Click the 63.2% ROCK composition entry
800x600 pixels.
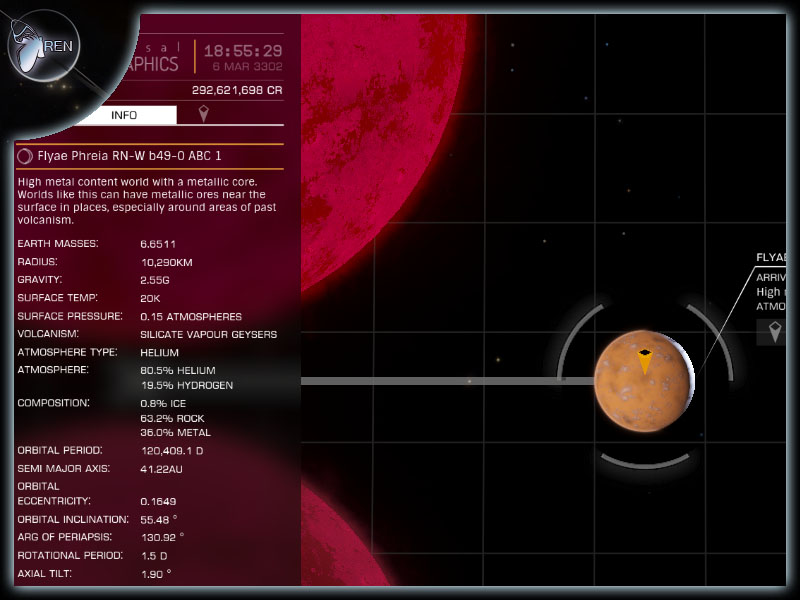[x=172, y=418]
